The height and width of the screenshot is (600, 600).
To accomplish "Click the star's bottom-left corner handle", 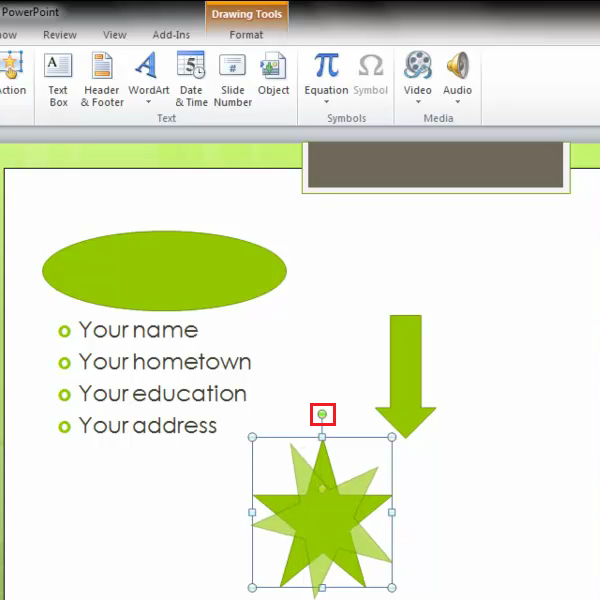I will 252,588.
